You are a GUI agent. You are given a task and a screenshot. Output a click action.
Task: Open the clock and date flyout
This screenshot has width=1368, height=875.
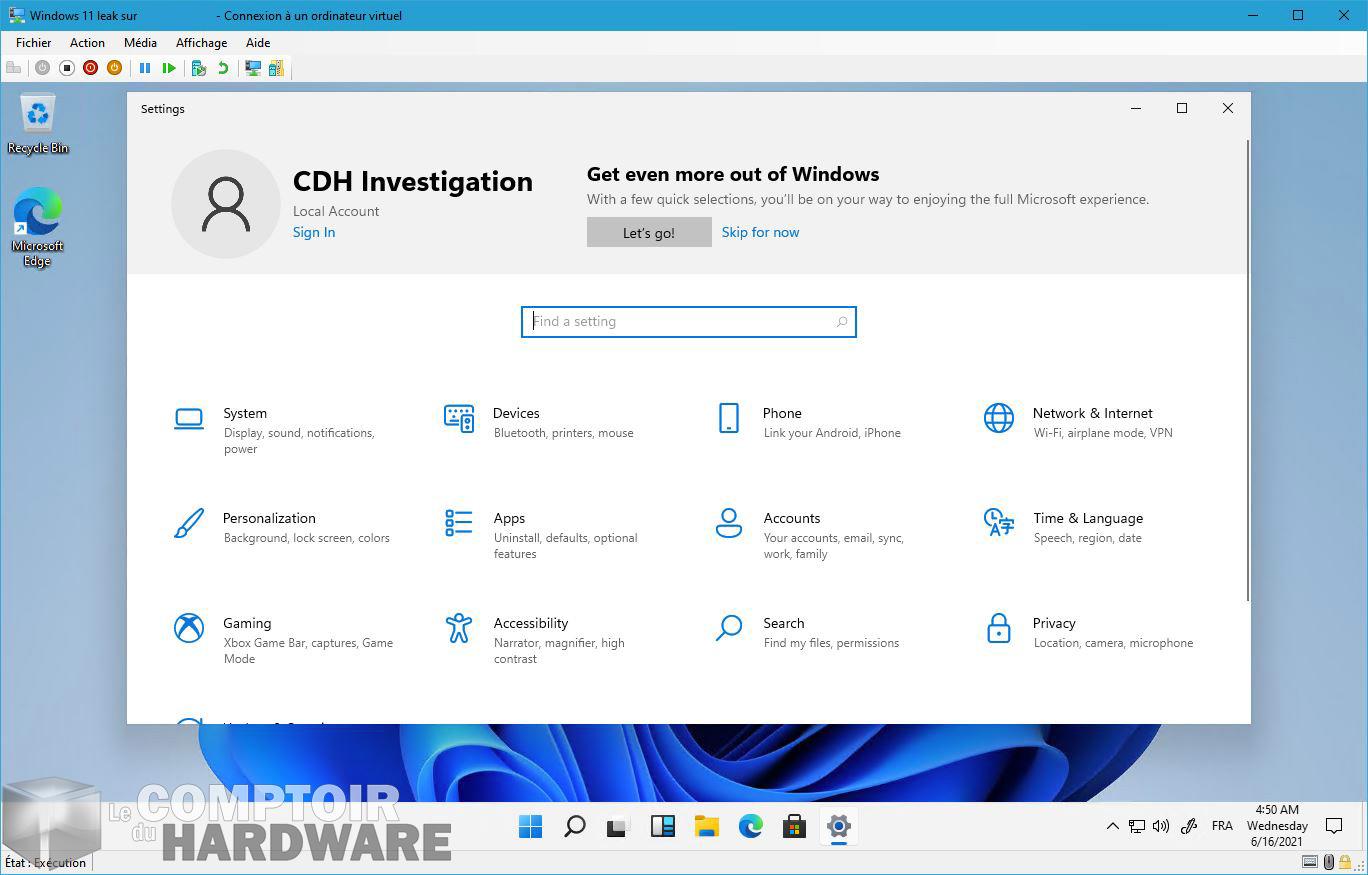[1276, 826]
